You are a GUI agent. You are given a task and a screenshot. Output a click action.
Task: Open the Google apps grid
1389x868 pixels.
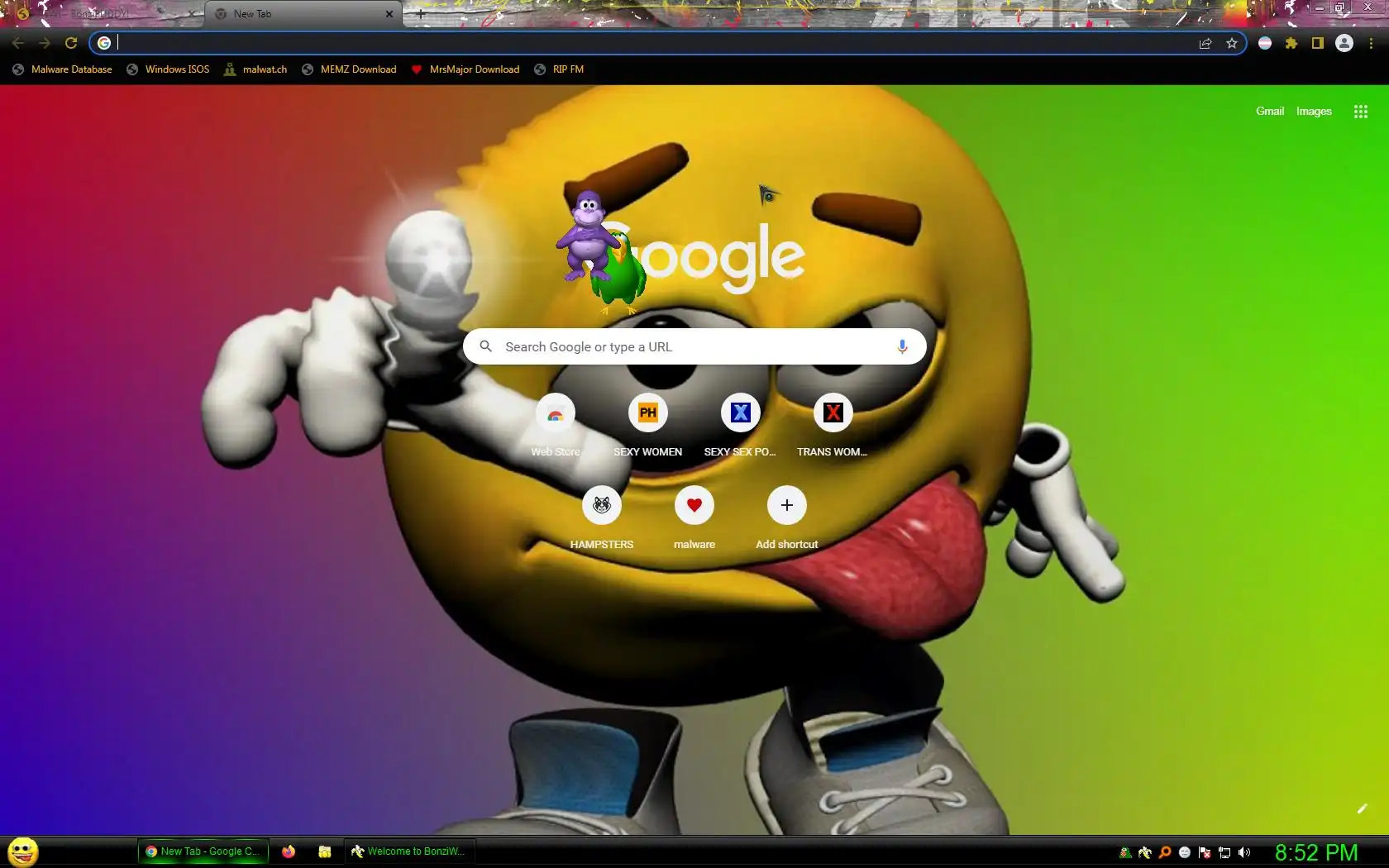pos(1361,112)
